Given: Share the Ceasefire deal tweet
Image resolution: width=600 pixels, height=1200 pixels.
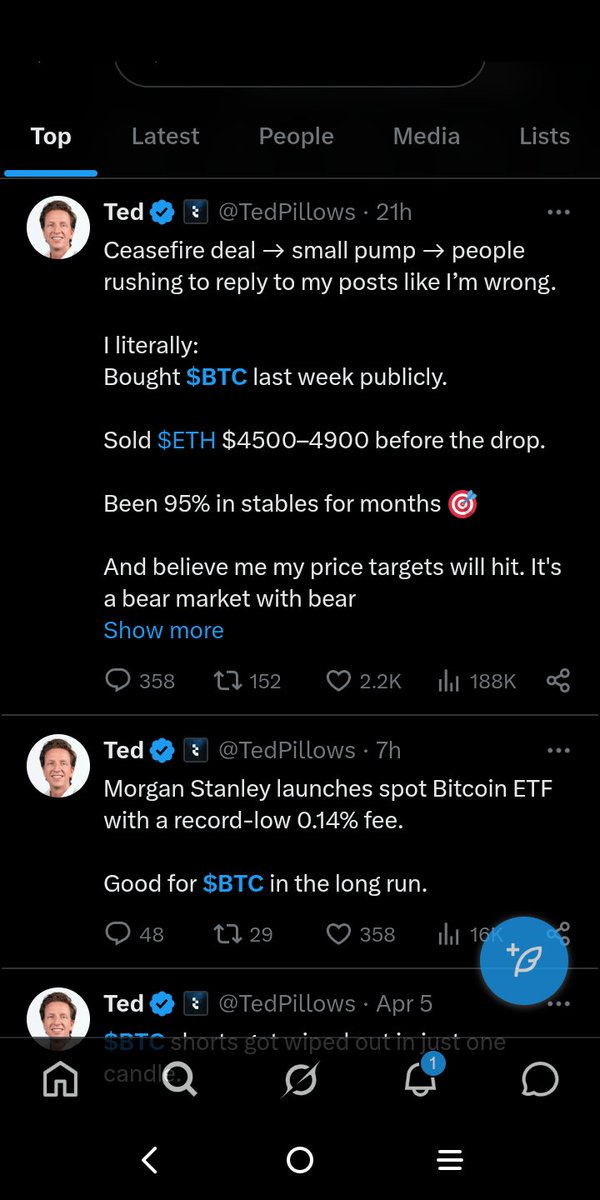Looking at the screenshot, I should (558, 681).
